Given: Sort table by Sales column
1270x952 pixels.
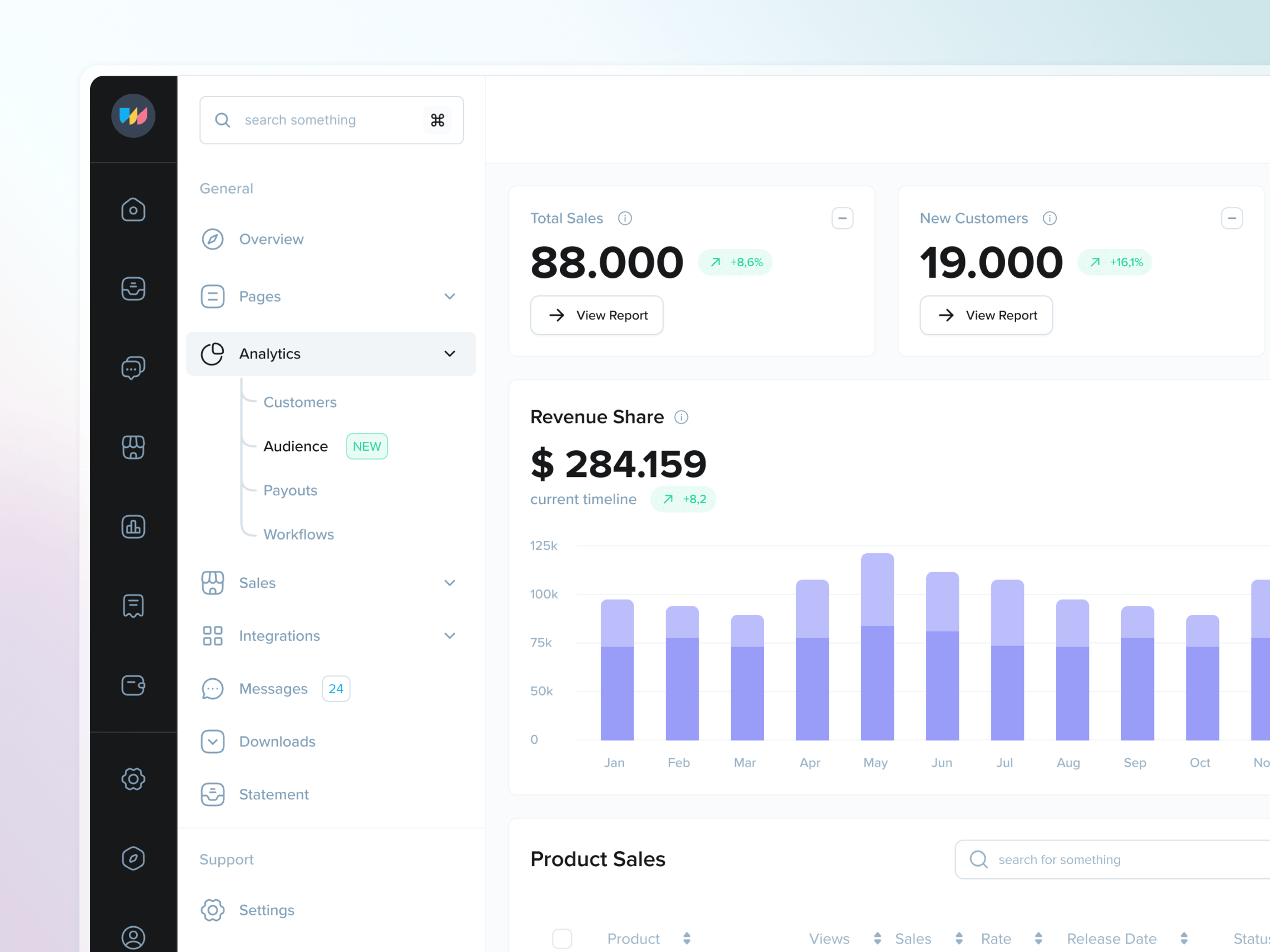Looking at the screenshot, I should tap(959, 938).
